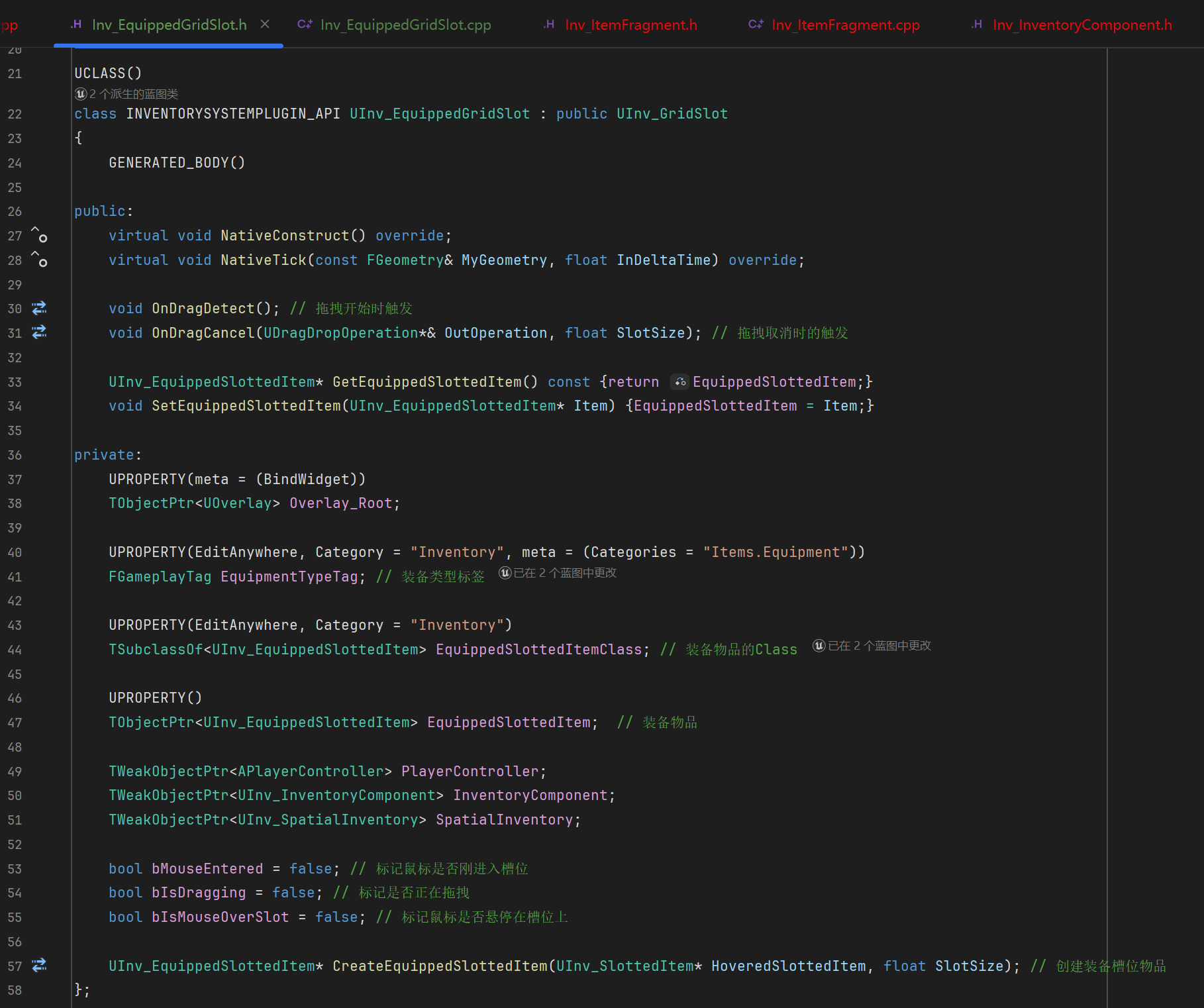Click the APlayerController type name

click(311, 772)
